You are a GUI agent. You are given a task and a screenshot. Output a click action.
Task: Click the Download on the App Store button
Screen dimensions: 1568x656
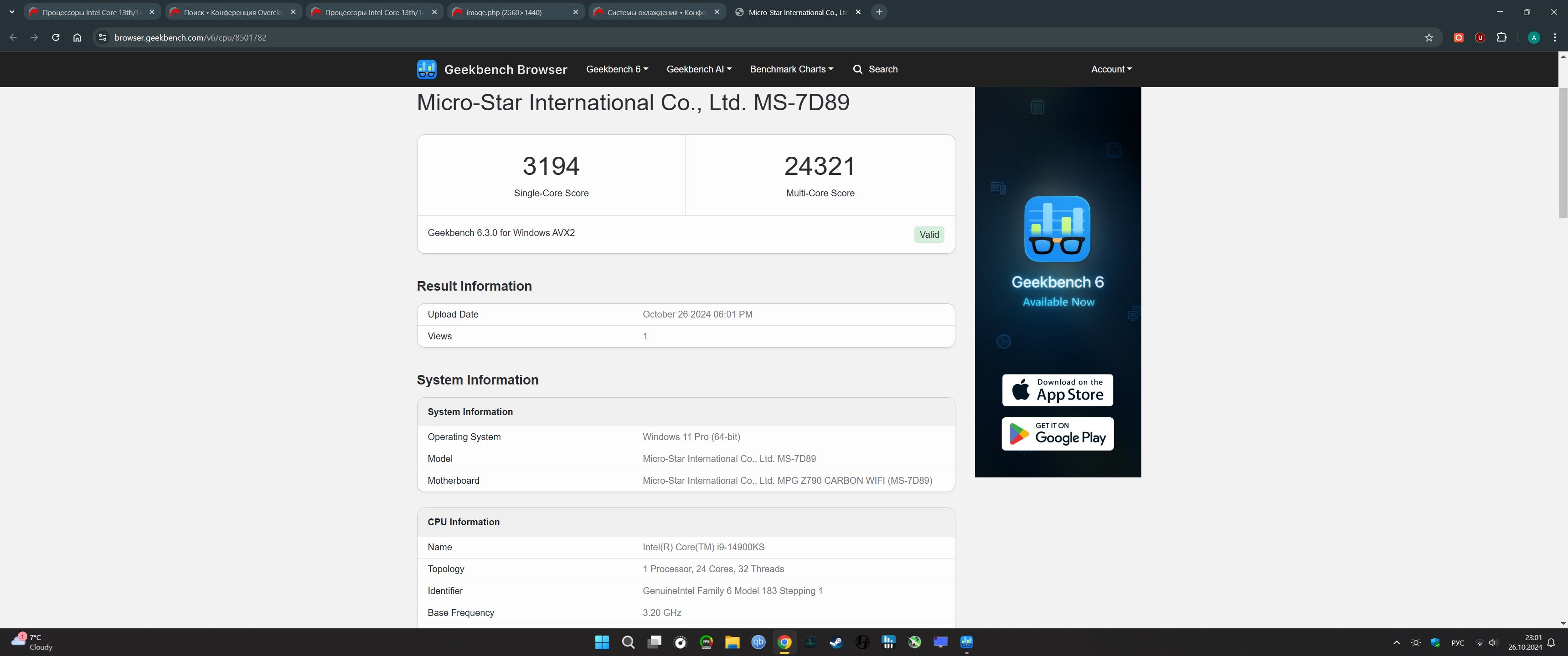[x=1057, y=390]
